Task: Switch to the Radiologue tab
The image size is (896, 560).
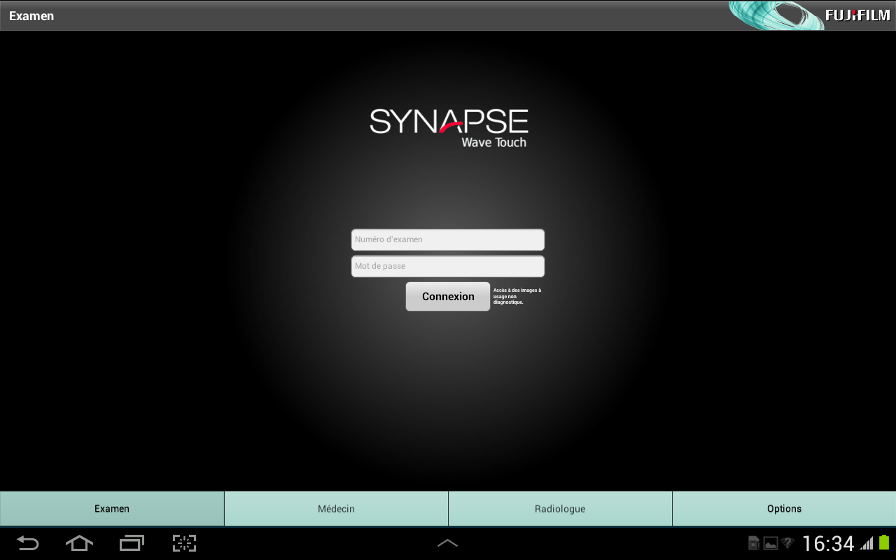Action: pos(560,509)
